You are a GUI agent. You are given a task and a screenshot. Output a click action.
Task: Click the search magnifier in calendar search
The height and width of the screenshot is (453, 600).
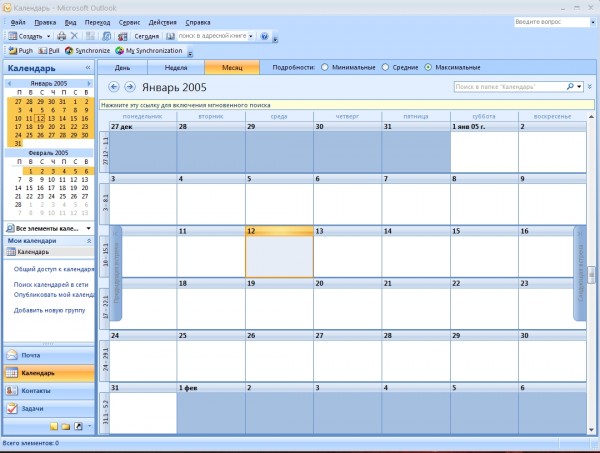click(570, 87)
